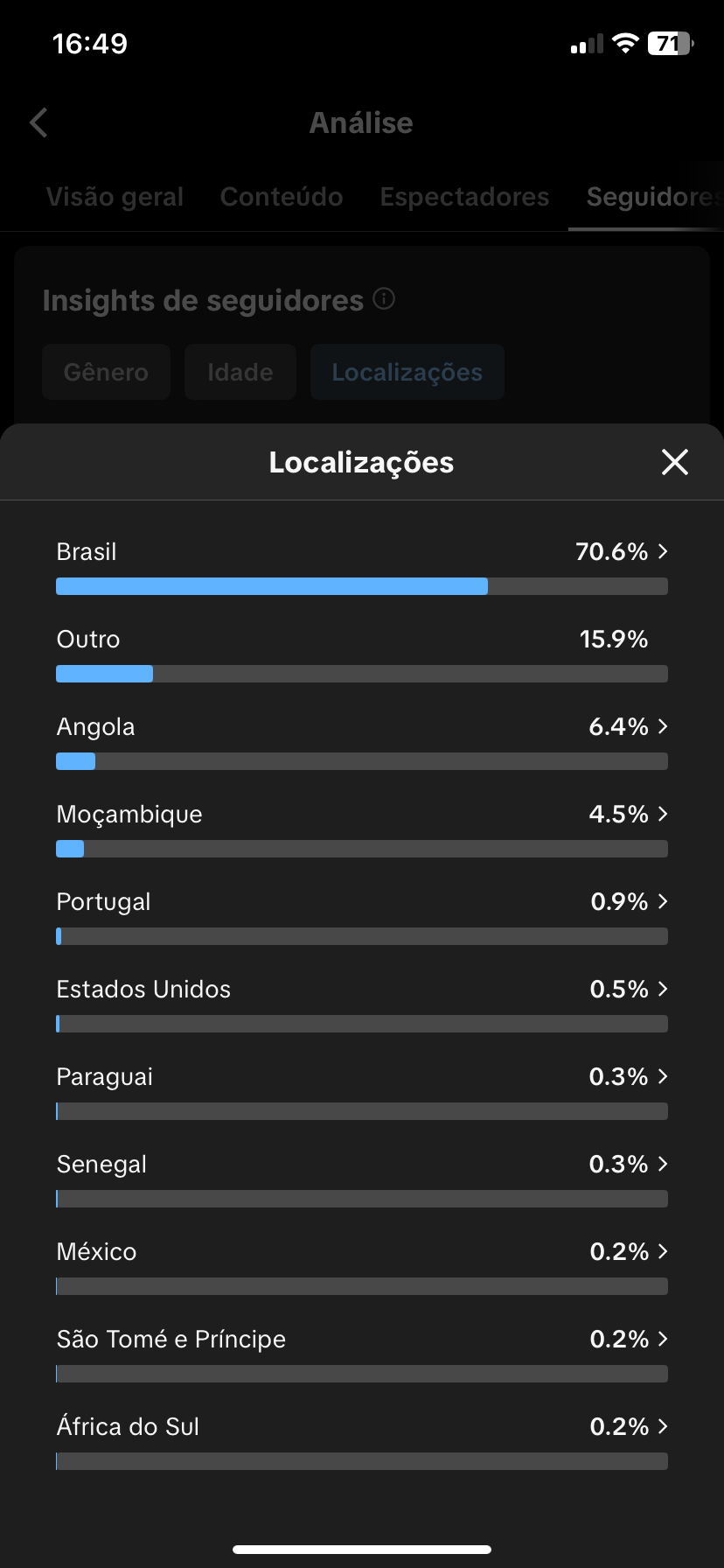Screen dimensions: 724x1568
Task: Tap the battery indicator icon
Action: pos(670,44)
